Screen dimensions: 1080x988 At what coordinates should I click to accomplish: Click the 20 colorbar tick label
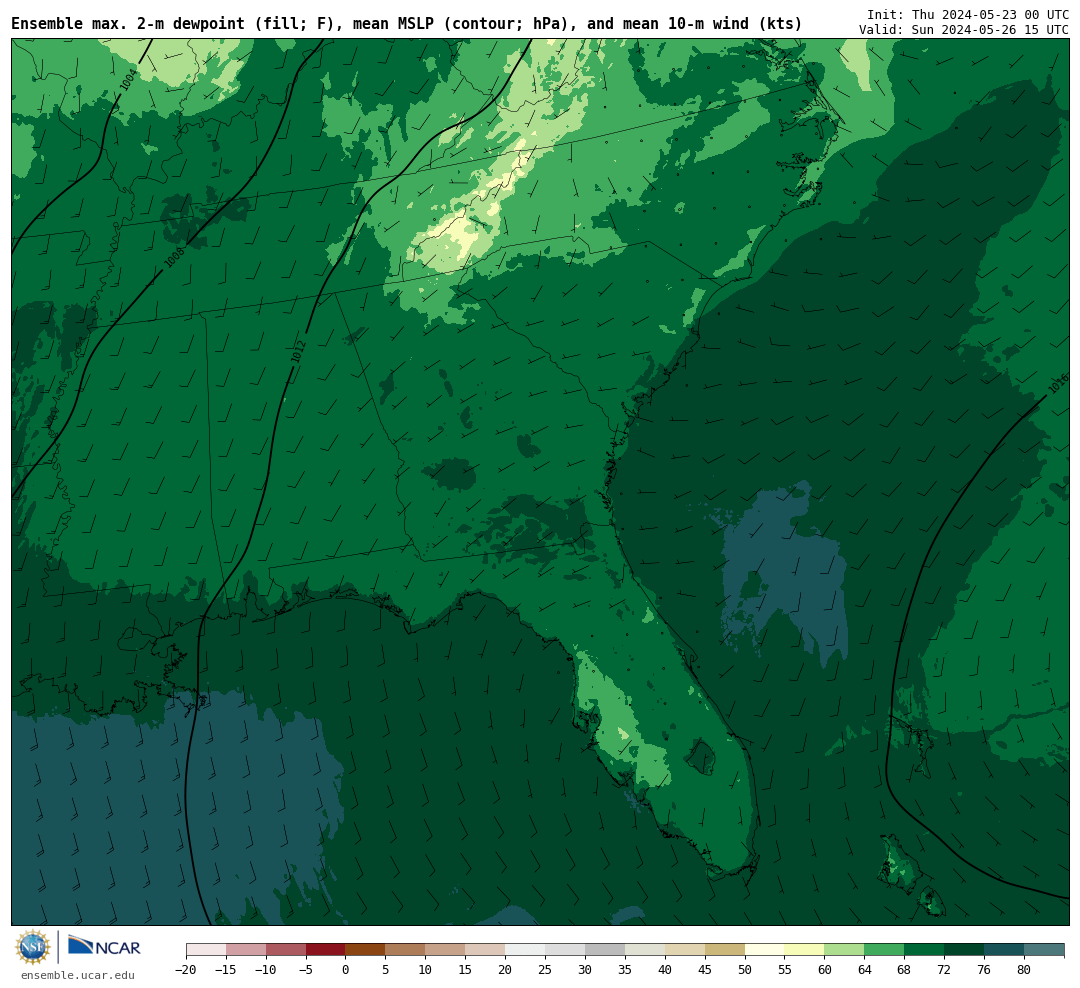pyautogui.click(x=505, y=969)
